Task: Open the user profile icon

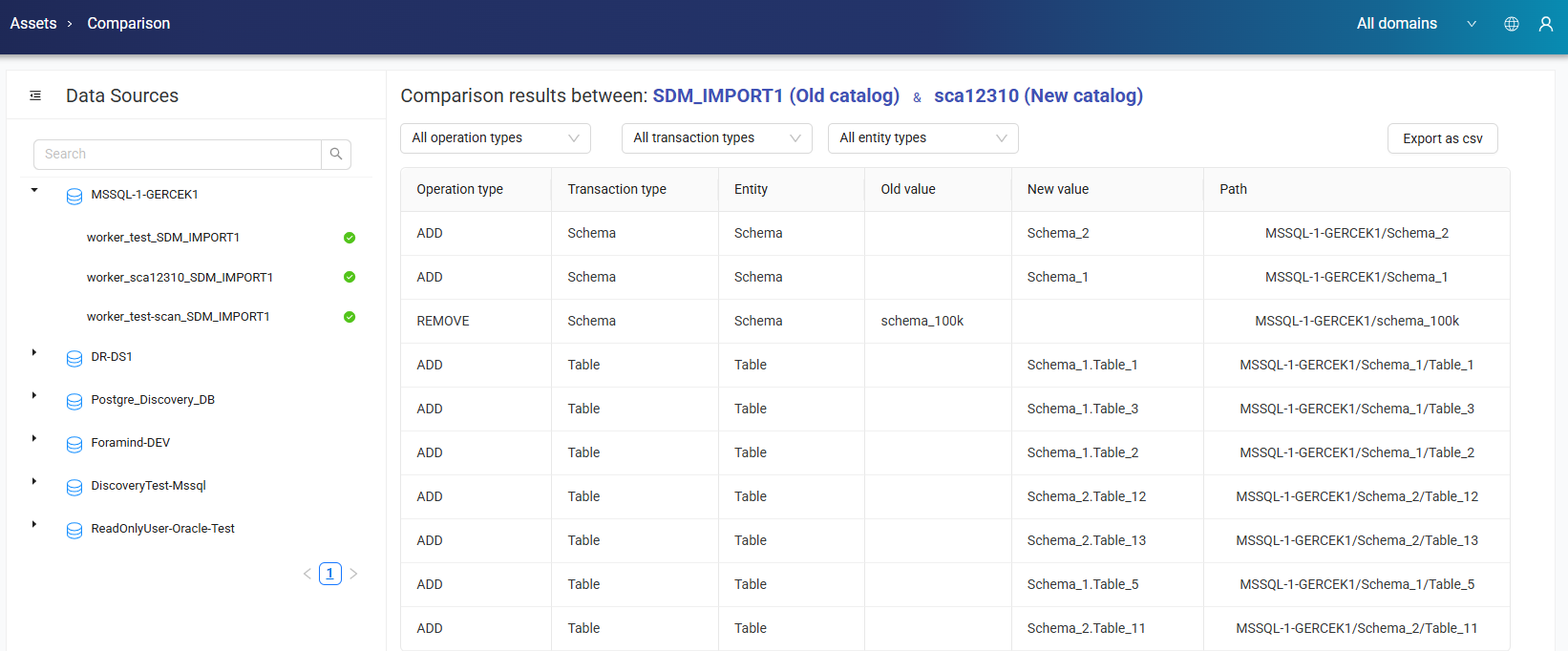Action: click(x=1546, y=24)
